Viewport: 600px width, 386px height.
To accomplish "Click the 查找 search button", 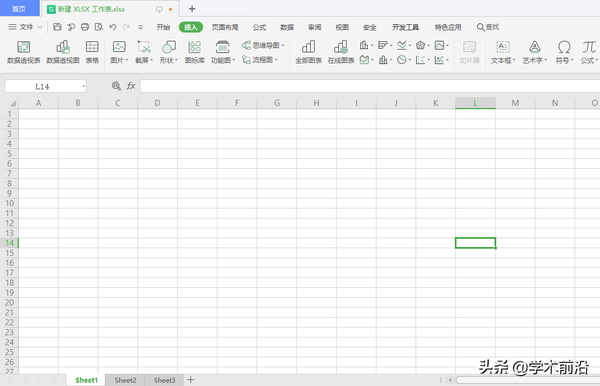I will (x=488, y=27).
